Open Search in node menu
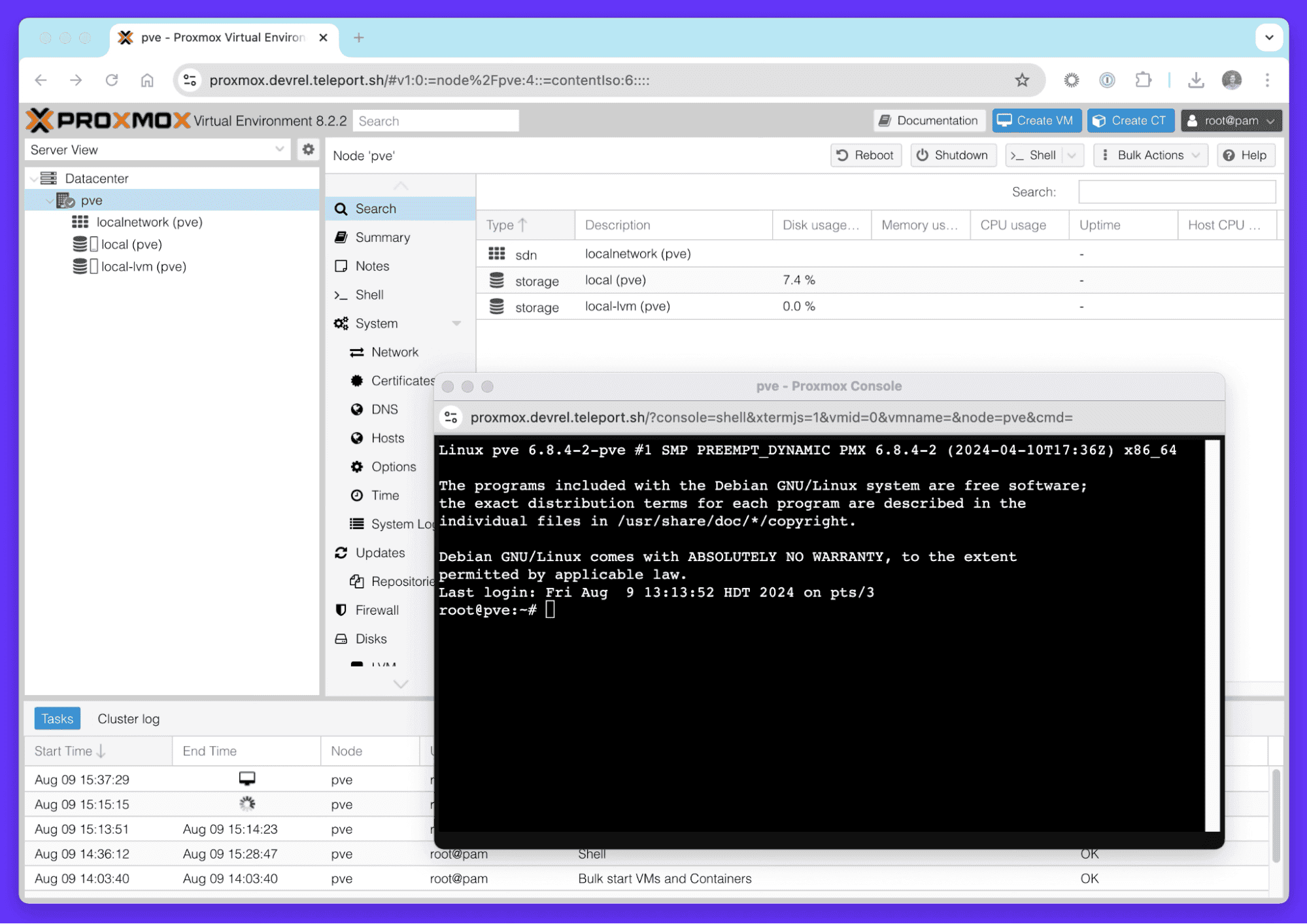The image size is (1307, 924). [x=400, y=209]
